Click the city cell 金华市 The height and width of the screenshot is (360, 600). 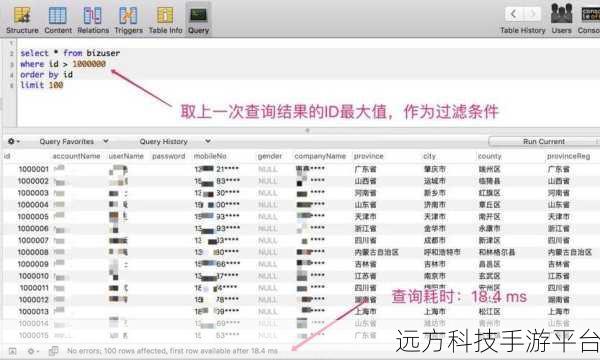coord(435,228)
